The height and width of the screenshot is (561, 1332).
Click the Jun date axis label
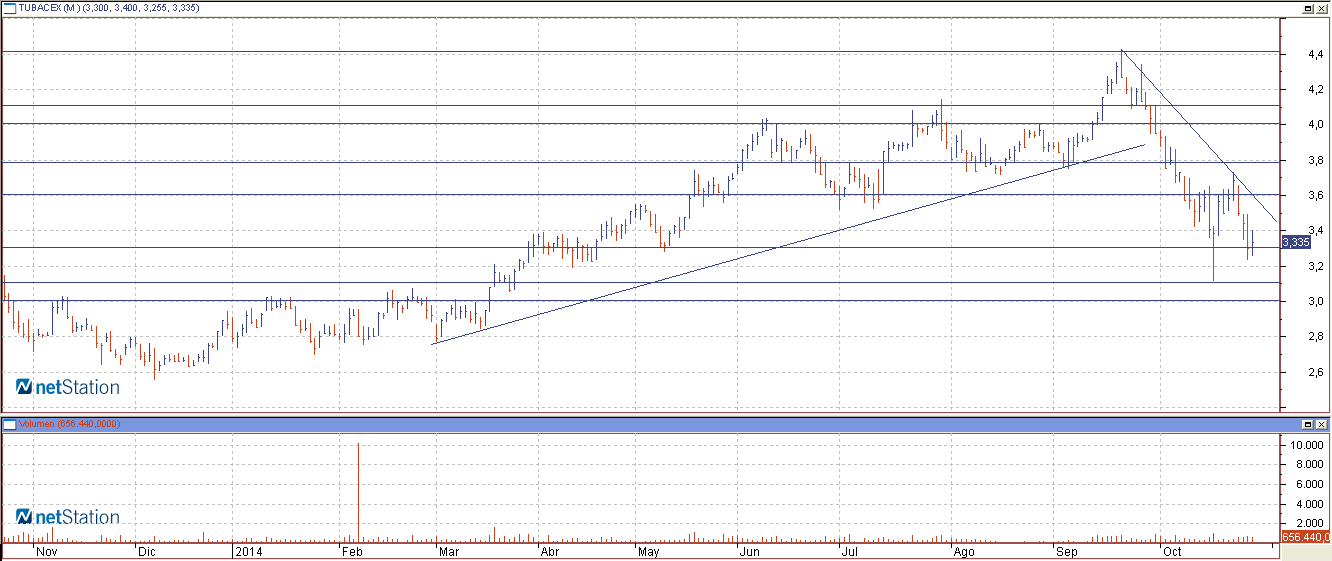(x=748, y=551)
